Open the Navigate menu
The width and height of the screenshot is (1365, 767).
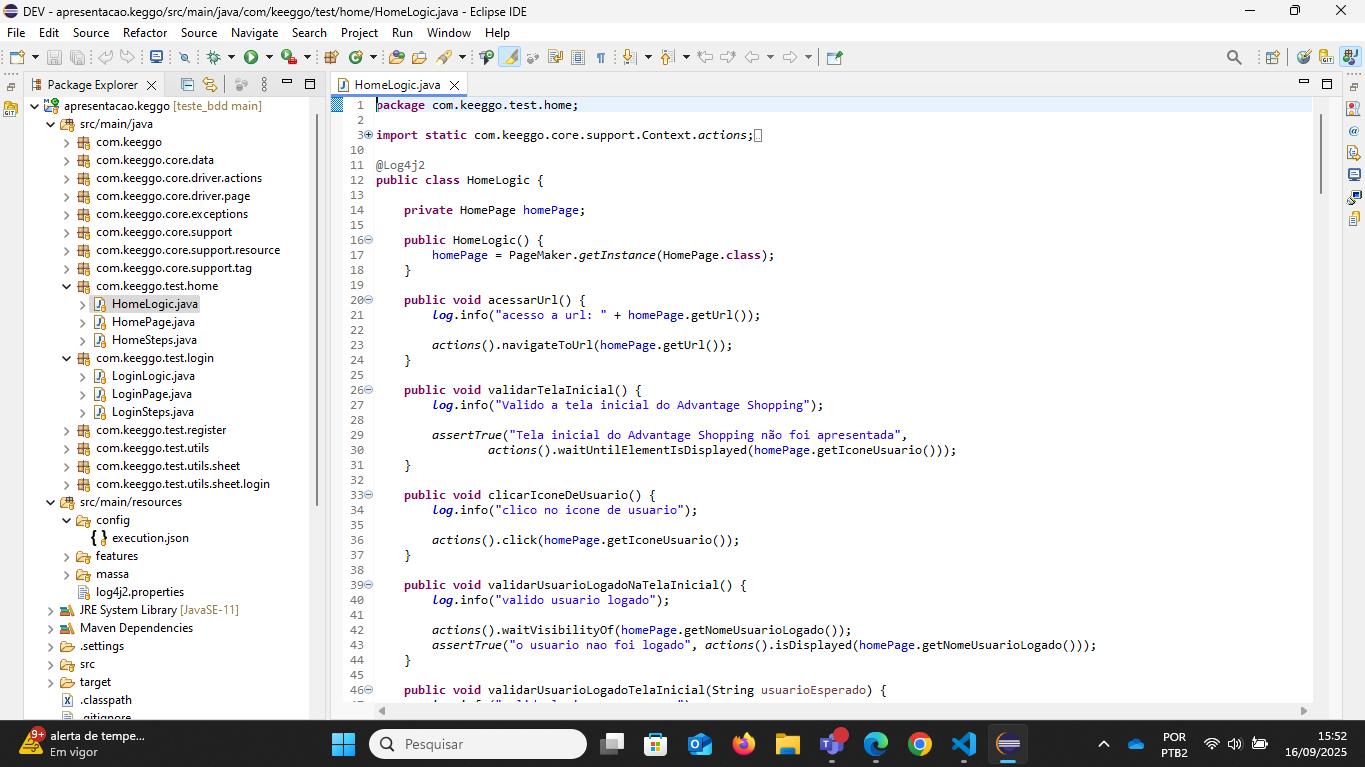click(254, 33)
